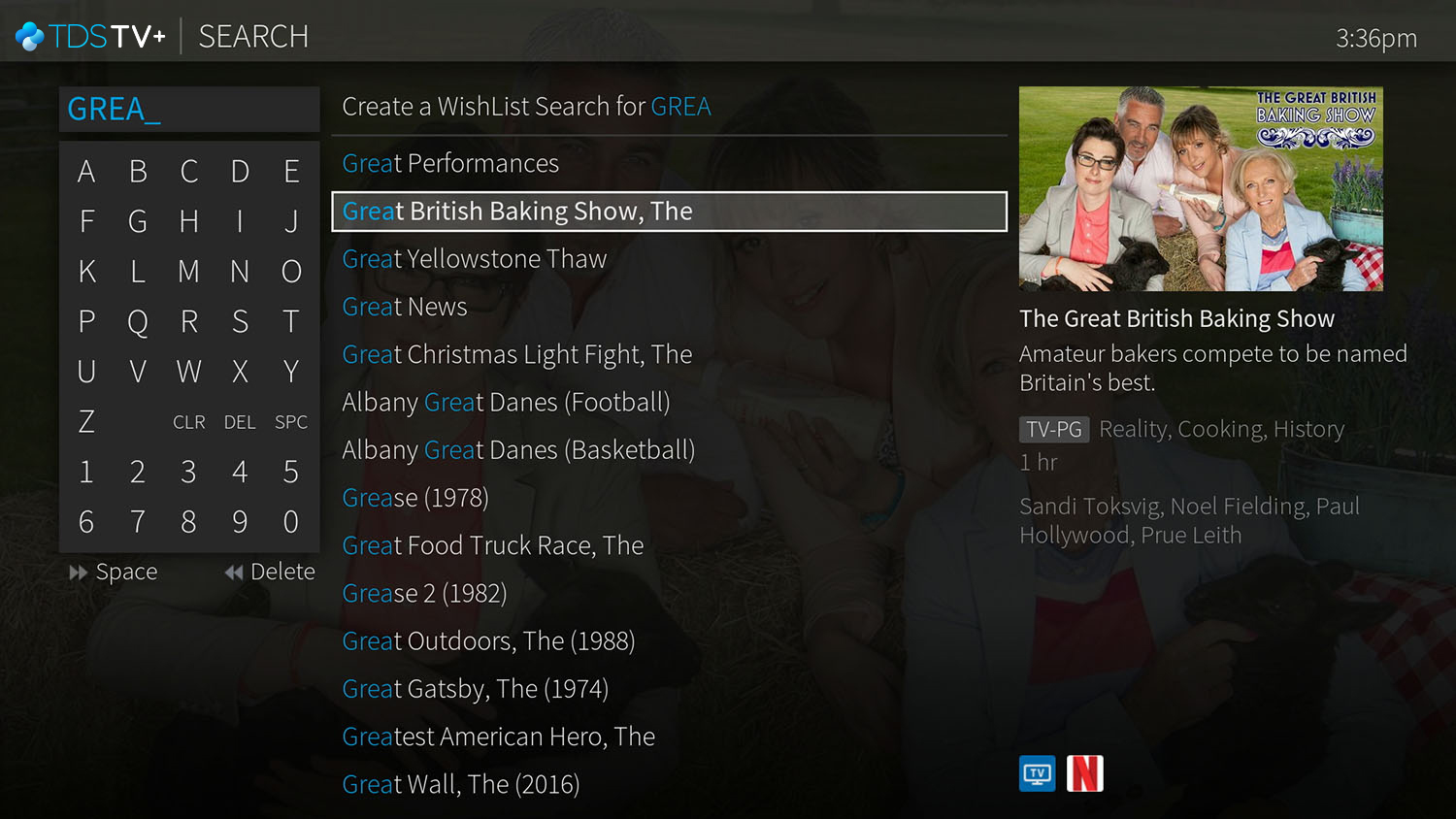Open Great Gatsby, The (1974) result
The width and height of the screenshot is (1456, 819).
(669, 689)
